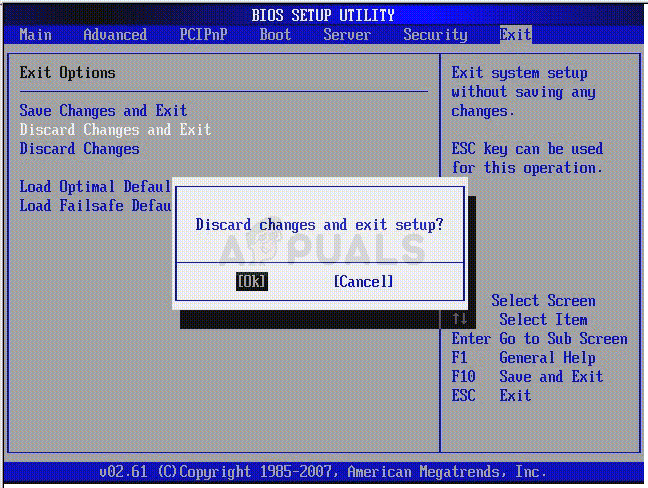This screenshot has width=648, height=488.
Task: Confirm with the [Ok] dialog button
Action: pyautogui.click(x=252, y=281)
